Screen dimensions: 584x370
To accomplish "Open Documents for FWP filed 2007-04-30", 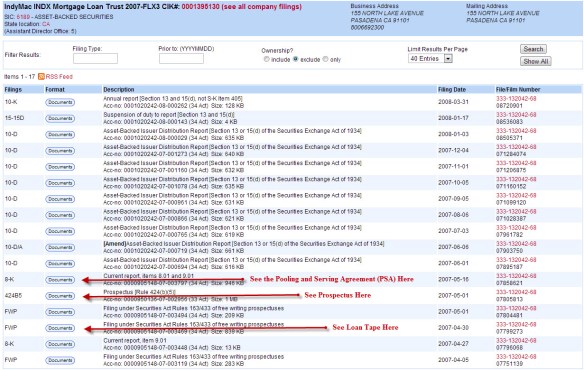I will pyautogui.click(x=60, y=328).
